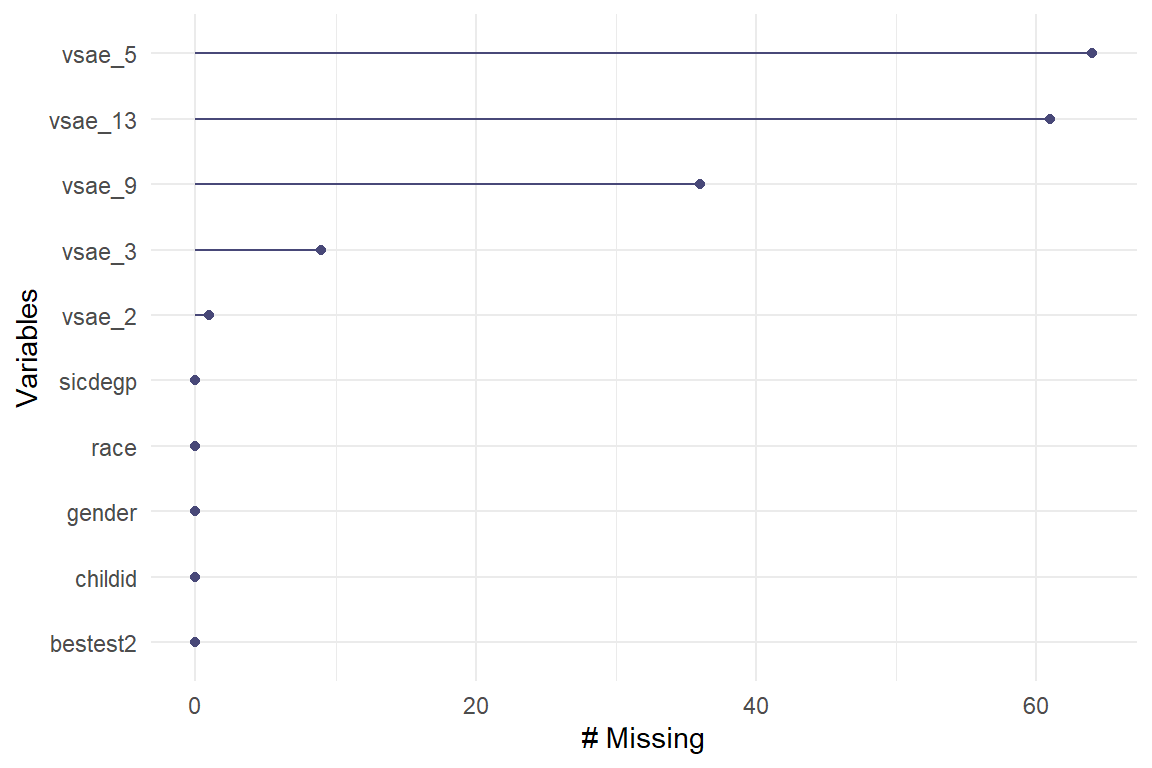
Task: Click the sicdegp variable label
Action: 98,382
